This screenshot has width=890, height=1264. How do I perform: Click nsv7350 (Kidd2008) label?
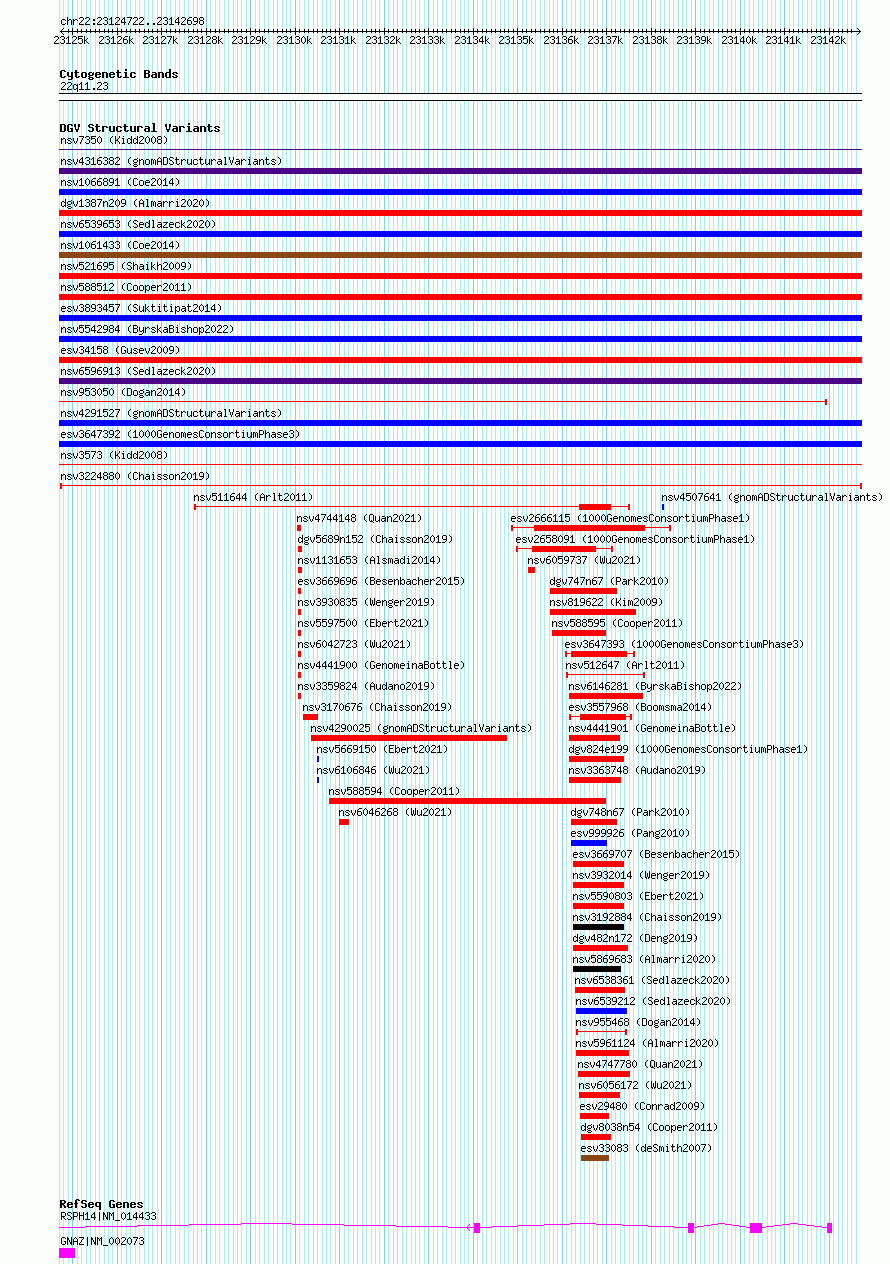114,140
